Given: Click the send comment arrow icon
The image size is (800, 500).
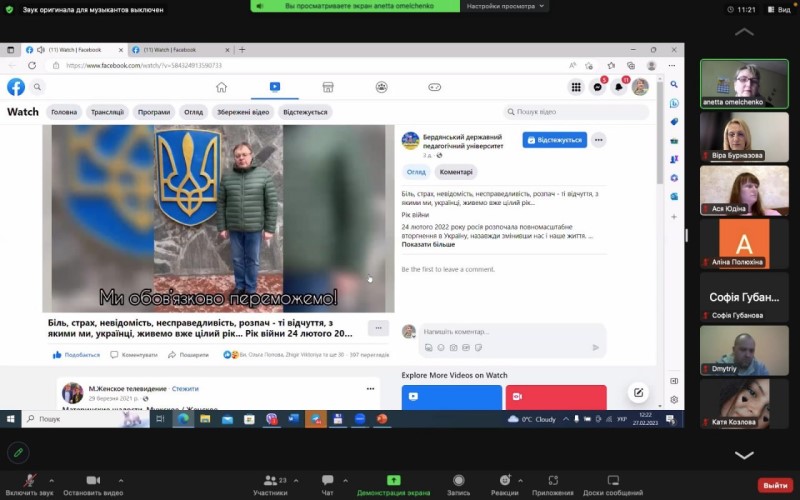Looking at the screenshot, I should coord(595,347).
